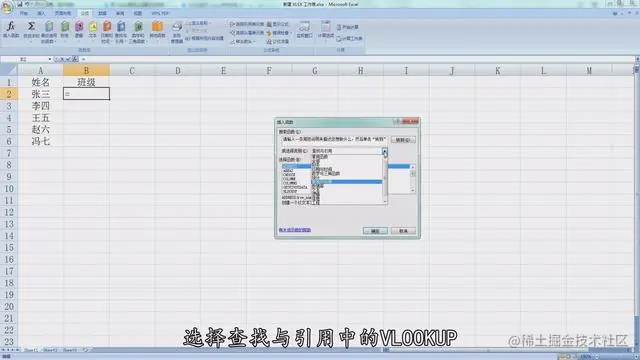Switch to the 插入 (Insert) ribbon tab

(41, 13)
